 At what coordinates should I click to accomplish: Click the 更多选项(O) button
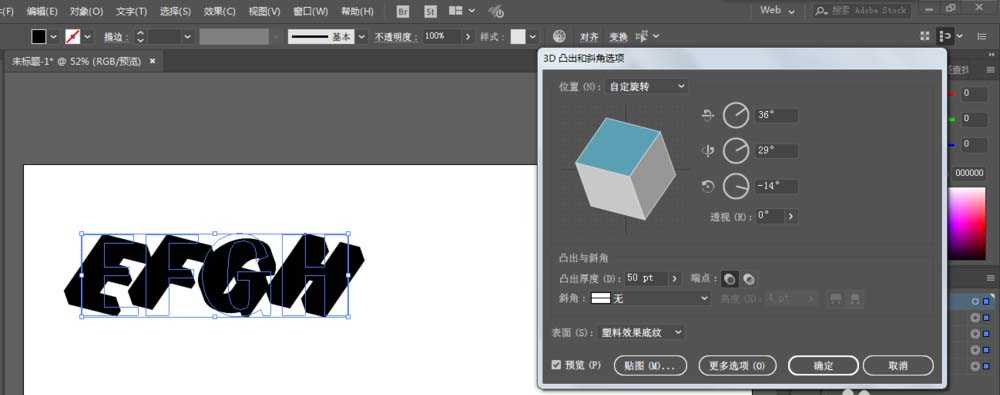coord(737,366)
